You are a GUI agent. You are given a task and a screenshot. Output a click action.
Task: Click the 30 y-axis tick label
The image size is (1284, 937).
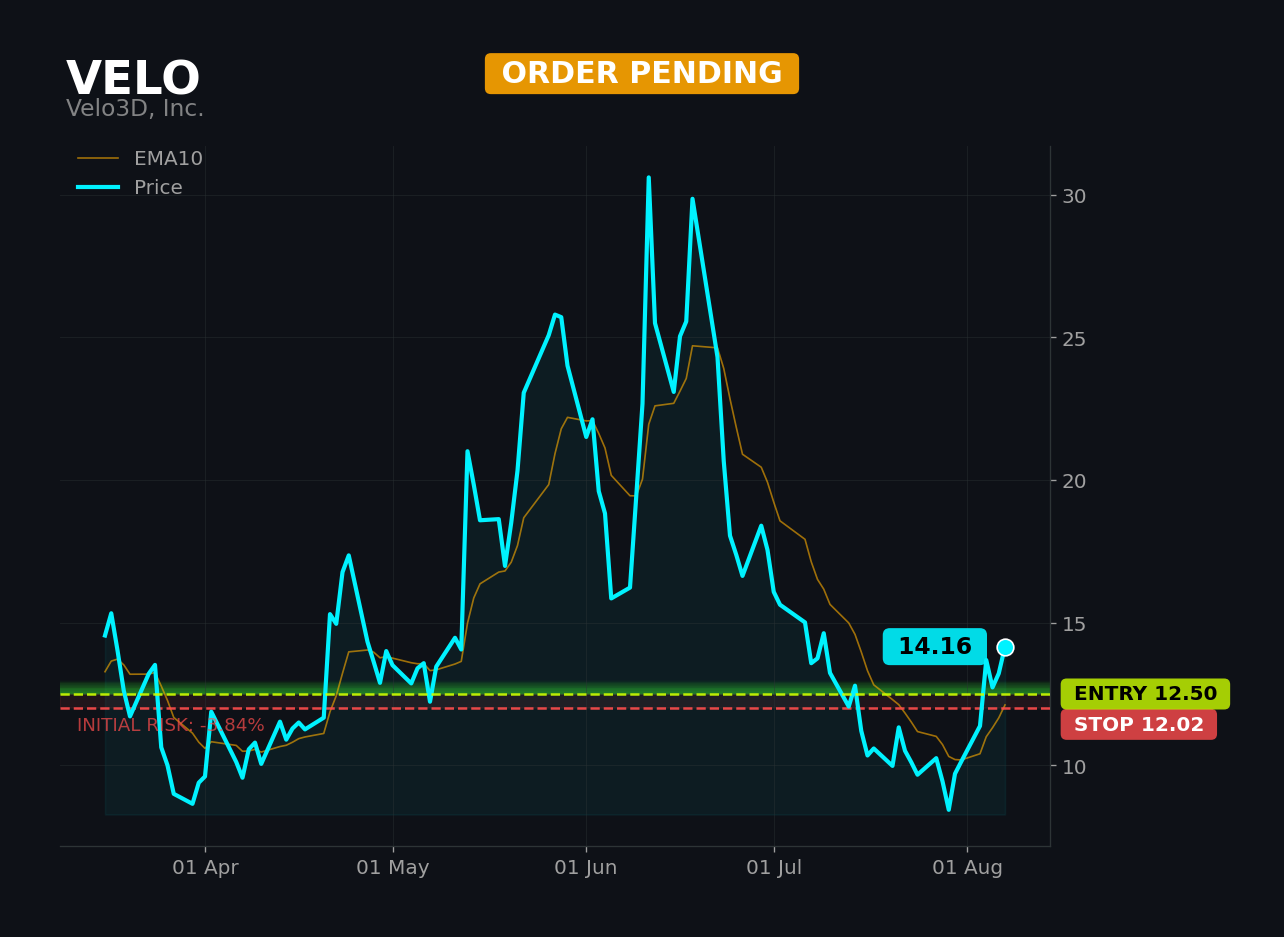[1074, 196]
